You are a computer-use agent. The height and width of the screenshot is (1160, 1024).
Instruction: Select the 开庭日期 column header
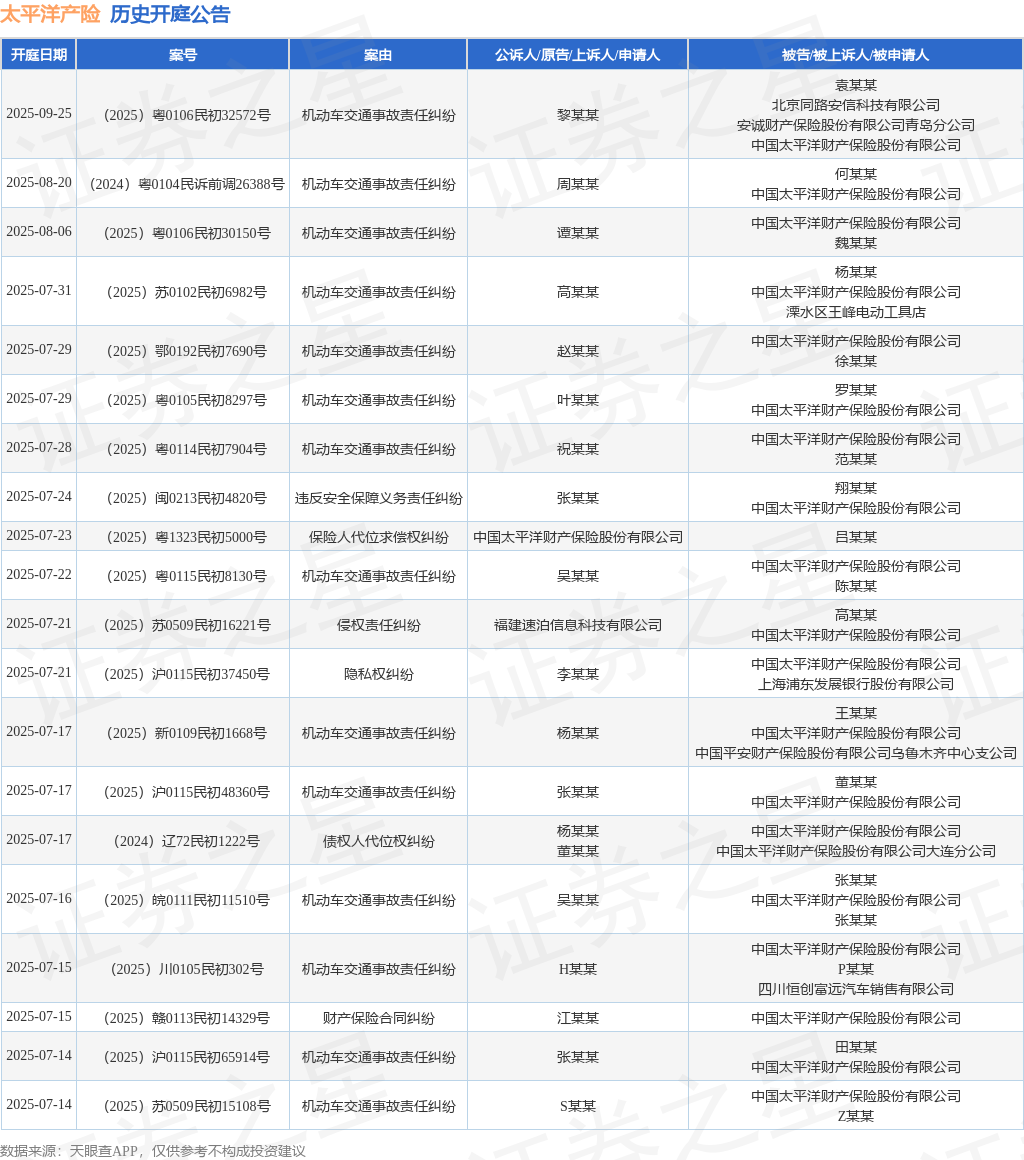[38, 55]
